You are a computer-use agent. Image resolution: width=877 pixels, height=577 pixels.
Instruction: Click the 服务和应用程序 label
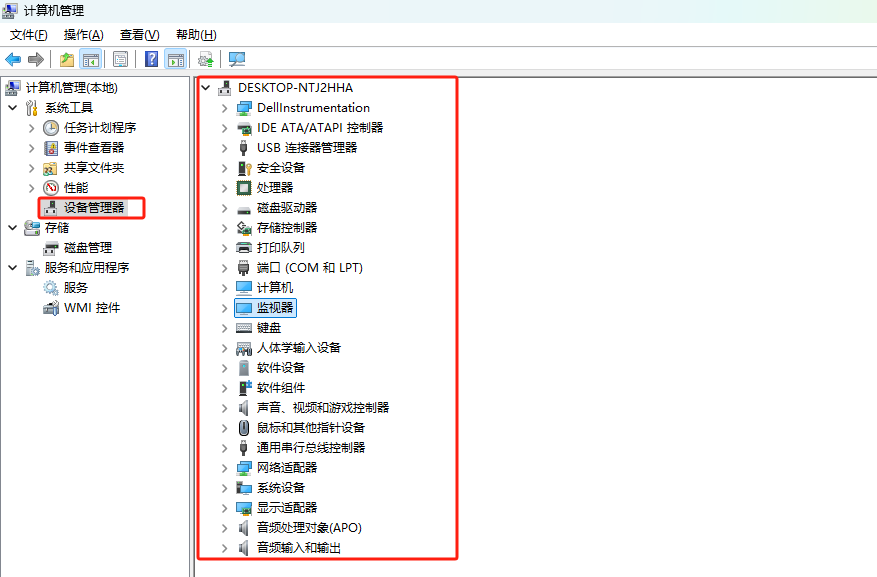(x=87, y=268)
